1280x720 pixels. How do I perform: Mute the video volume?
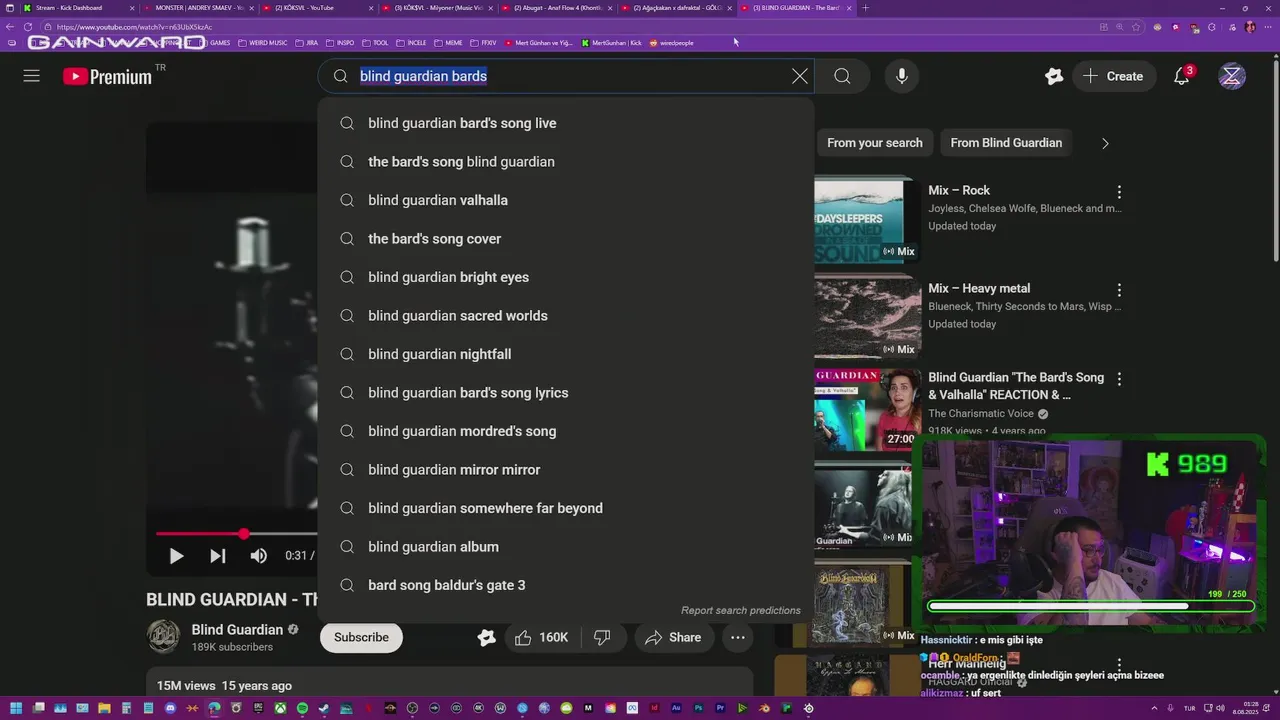[259, 556]
